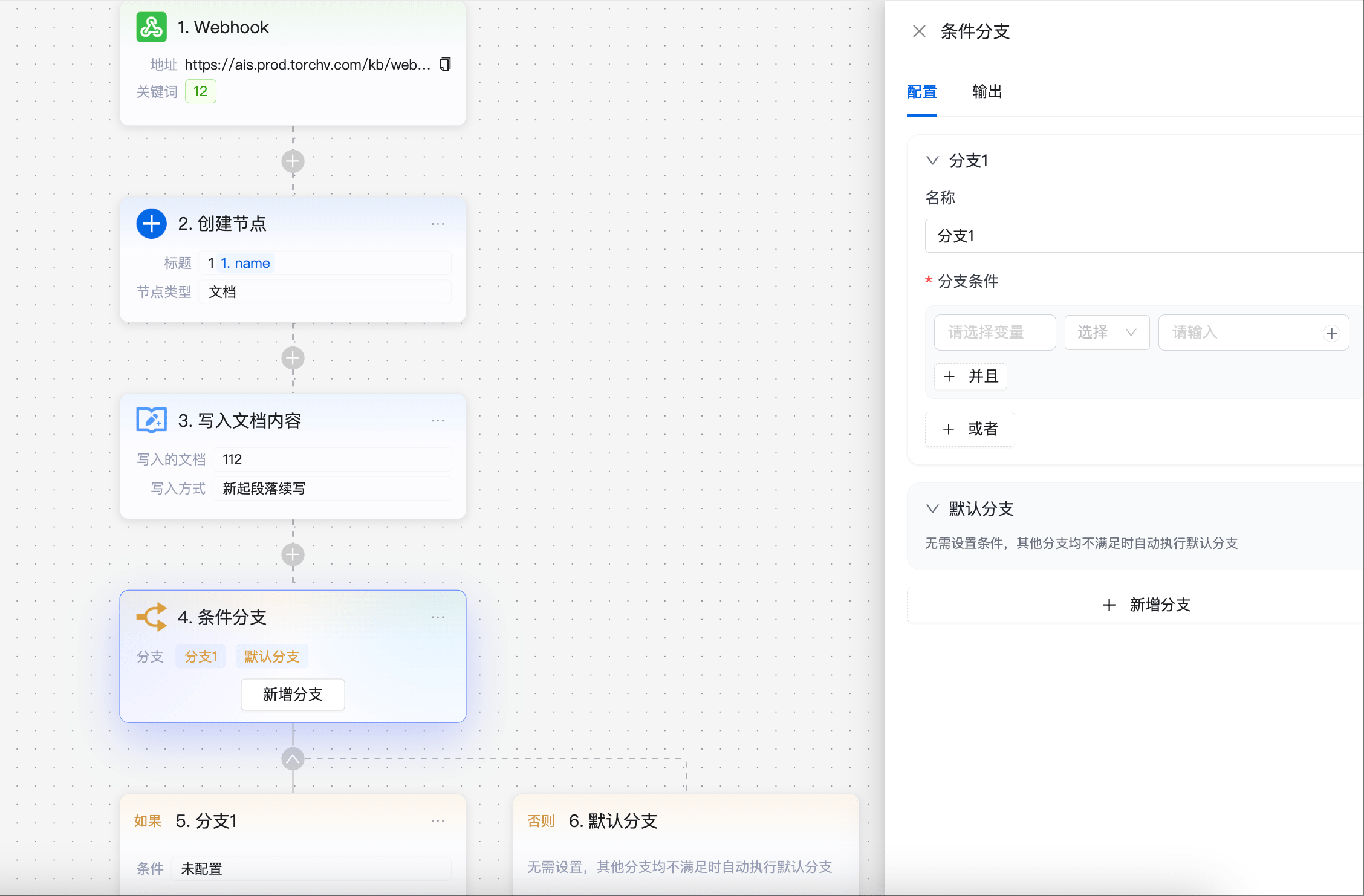Open the ellipsis menu on 条件分支 node

pos(438,617)
